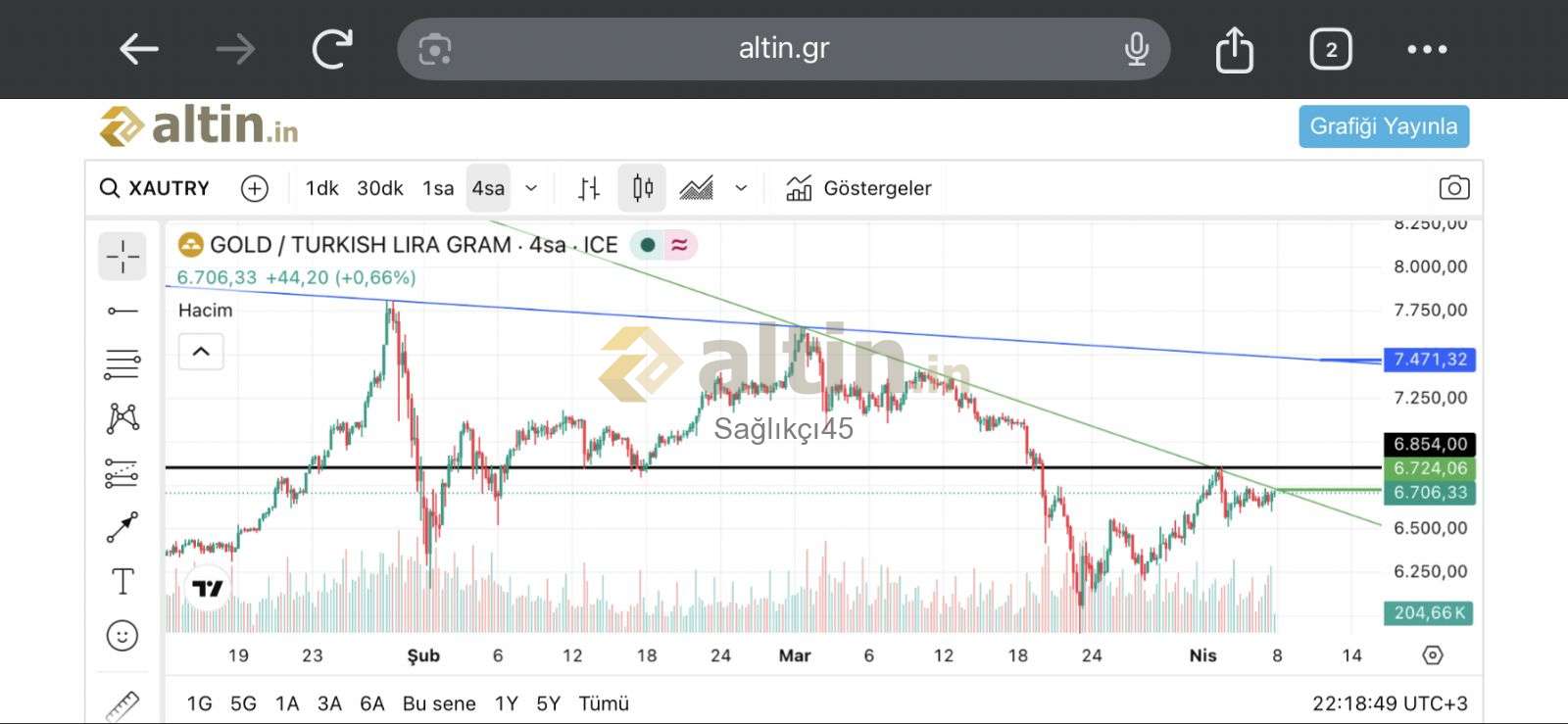Select the crosshair cursor tool
Viewport: 1568px width, 724px height.
tap(122, 257)
